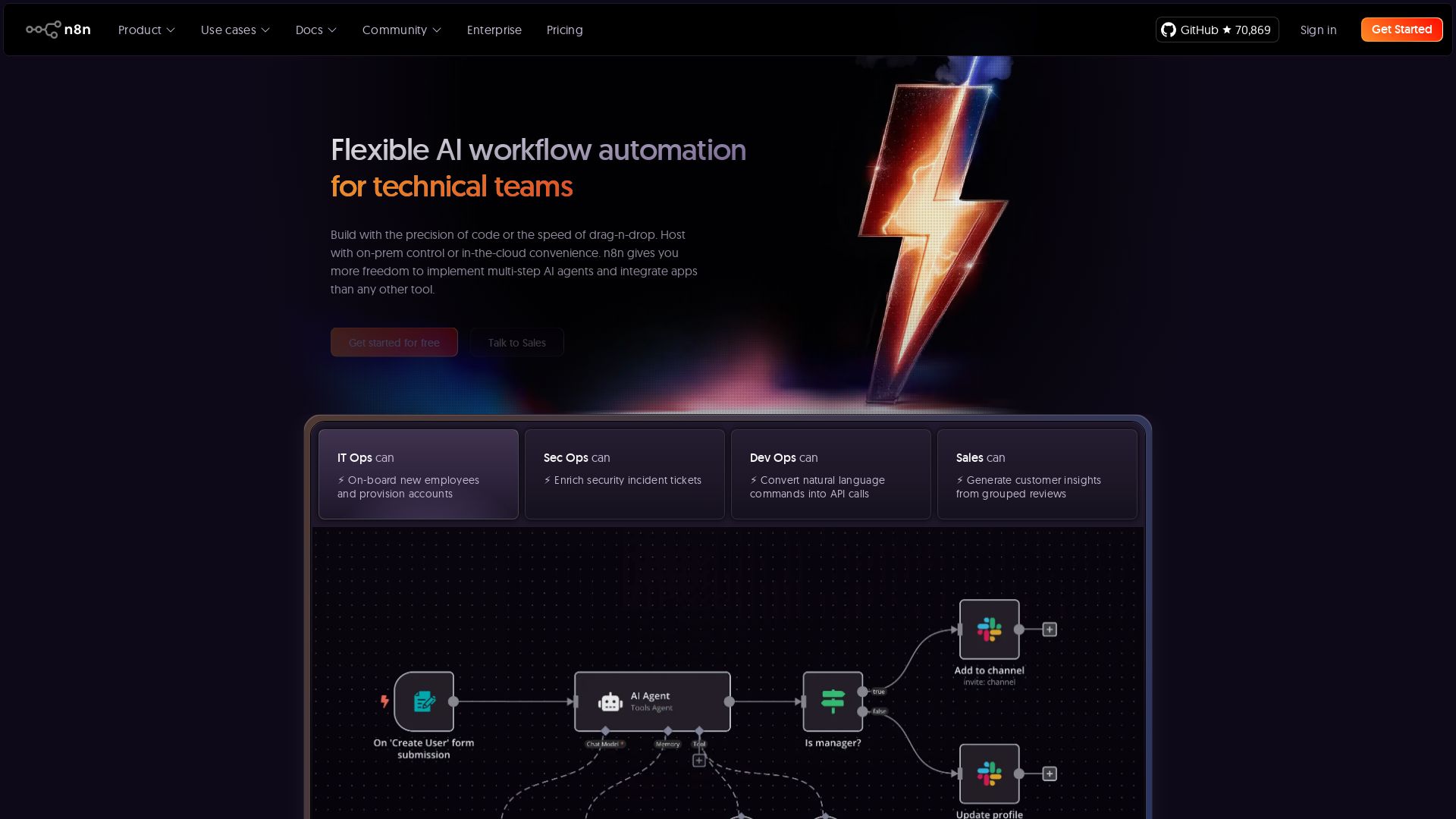The image size is (1456, 819).
Task: Click the Slack 'Update profile' node icon
Action: point(989,773)
